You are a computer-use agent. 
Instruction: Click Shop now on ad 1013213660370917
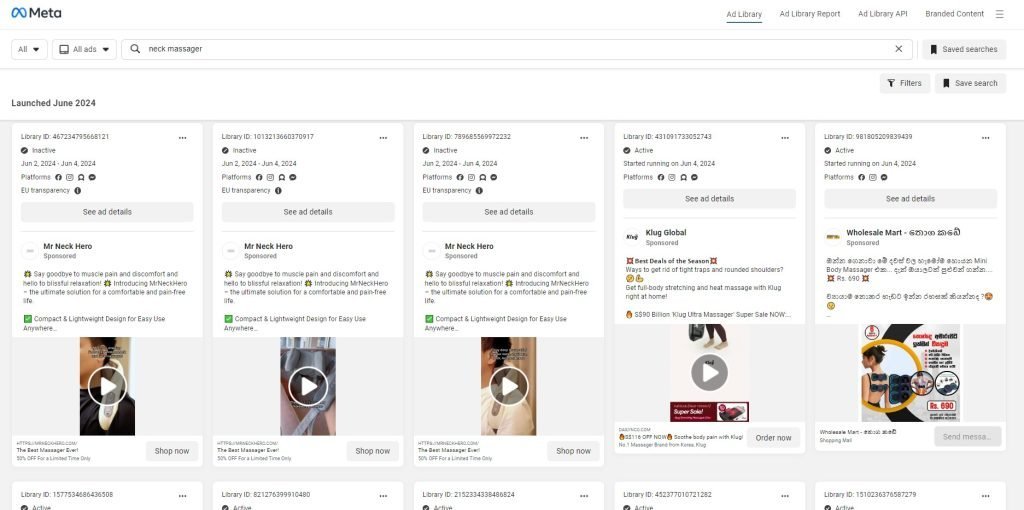point(372,451)
